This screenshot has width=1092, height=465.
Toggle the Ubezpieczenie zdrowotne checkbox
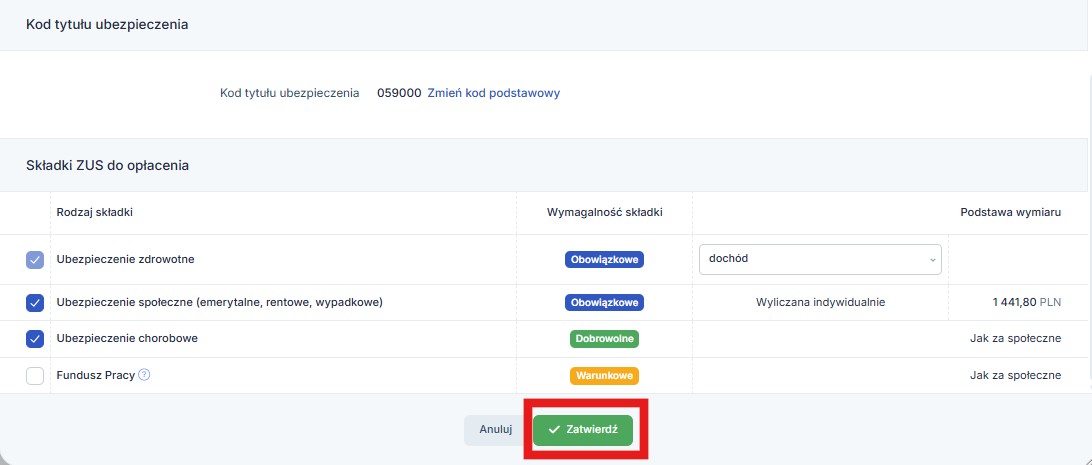point(35,260)
